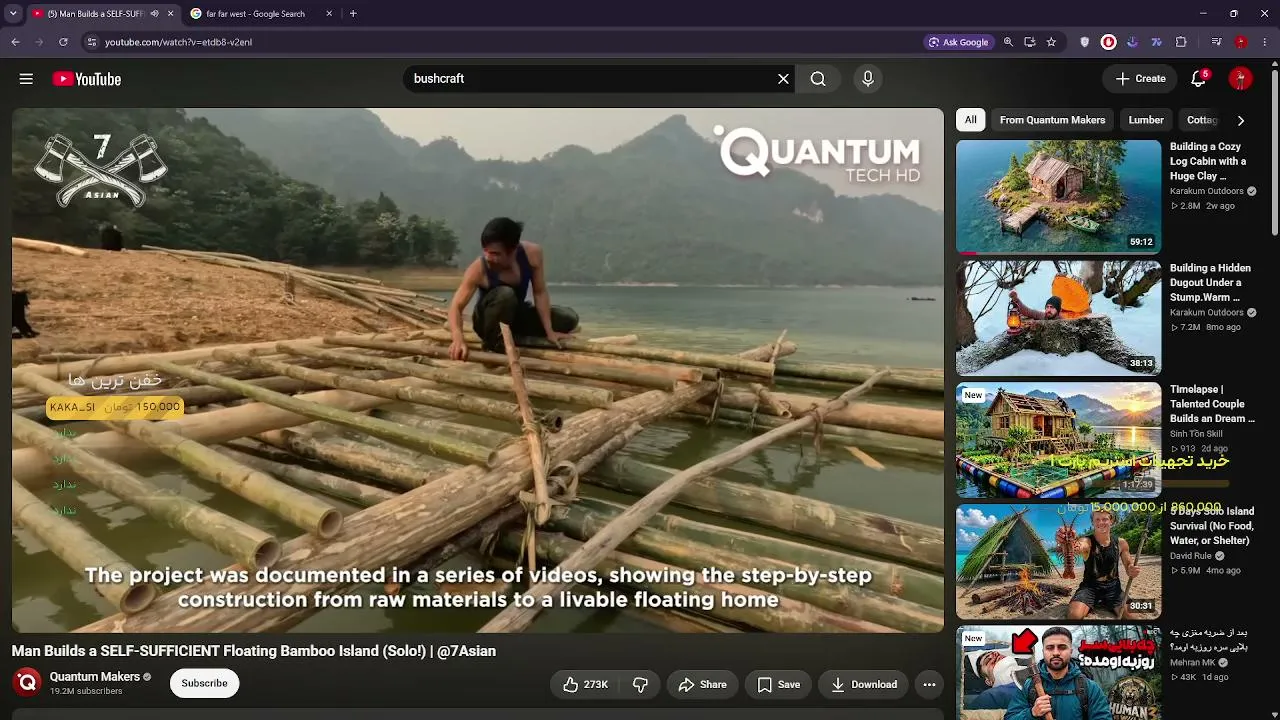Viewport: 1280px width, 720px height.
Task: Open the Extensions puzzle icon
Action: pos(1181,42)
